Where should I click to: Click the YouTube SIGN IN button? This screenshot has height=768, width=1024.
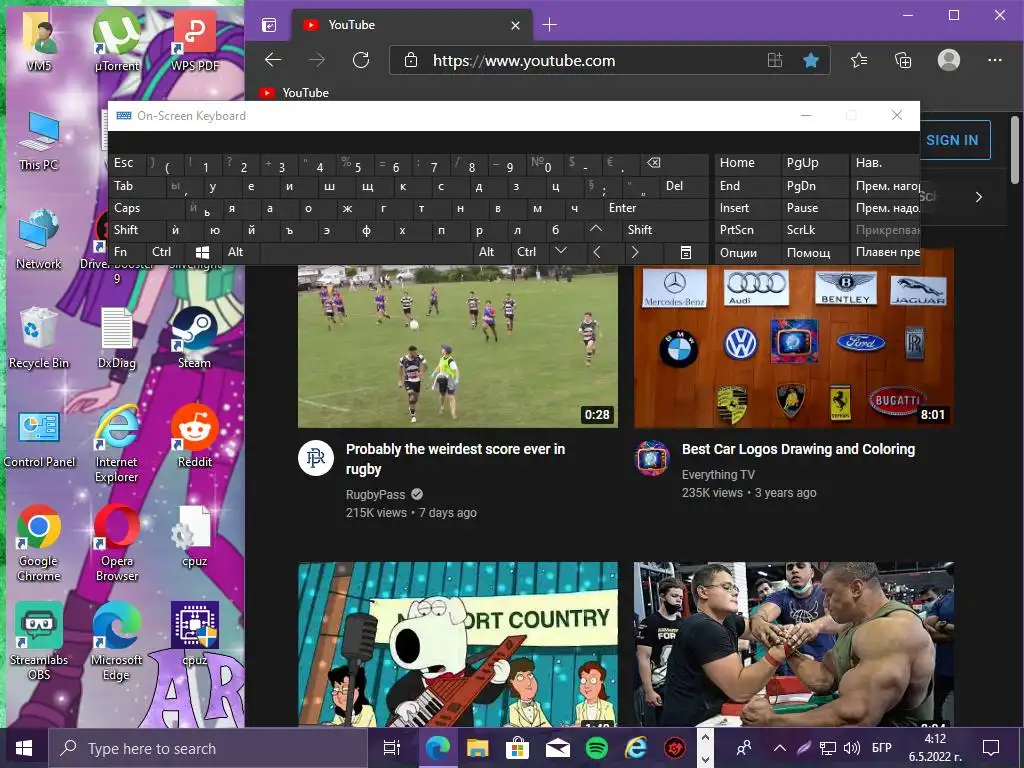point(952,140)
